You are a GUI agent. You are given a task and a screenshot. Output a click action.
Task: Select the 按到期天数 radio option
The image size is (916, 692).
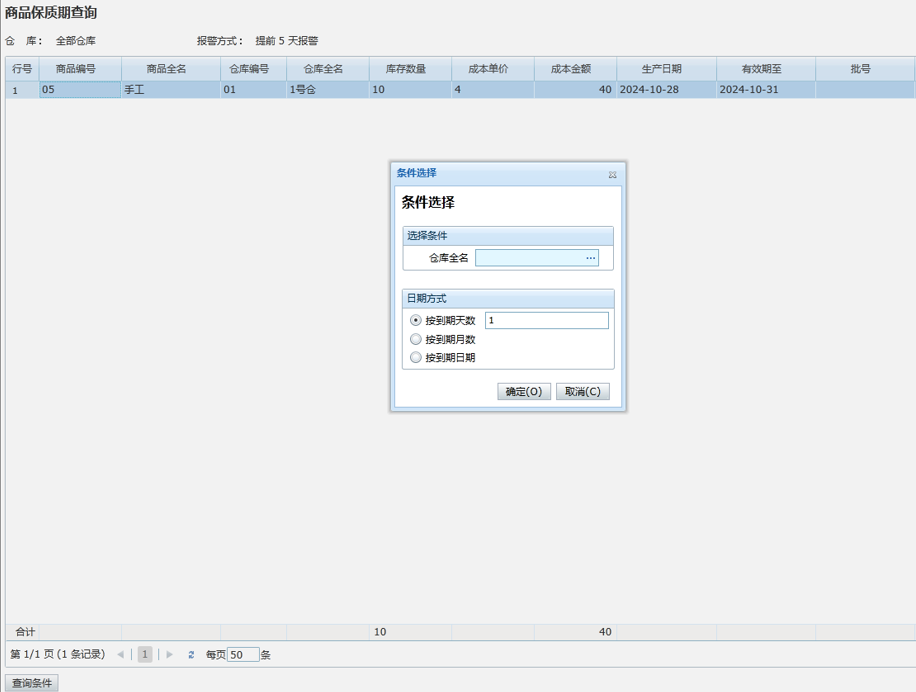(416, 321)
